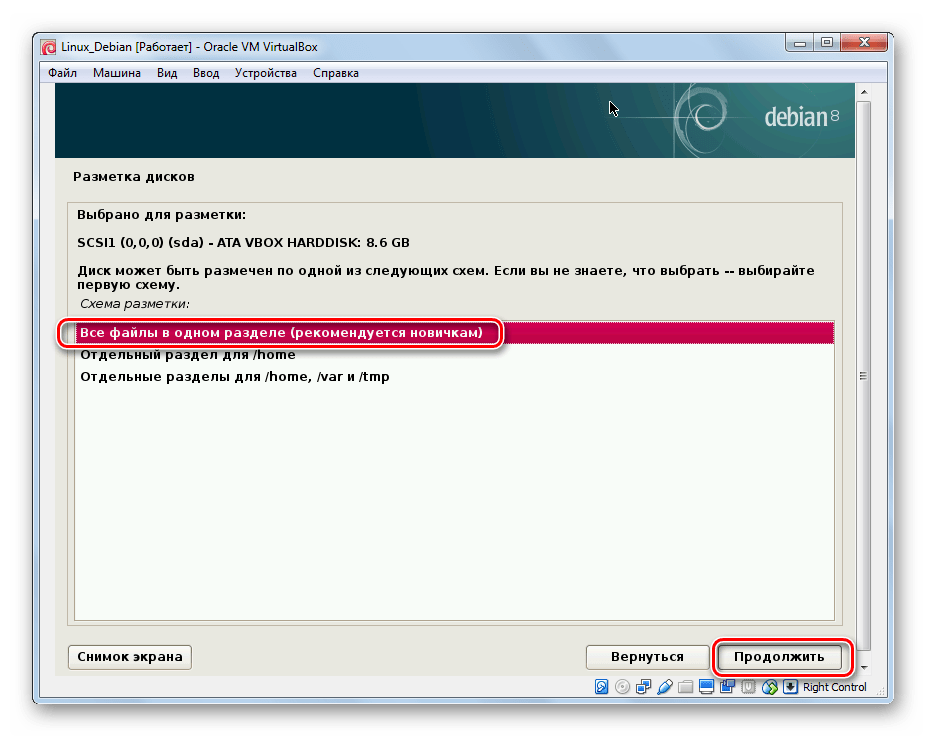Open the Файл menu
927x737 pixels.
point(62,73)
